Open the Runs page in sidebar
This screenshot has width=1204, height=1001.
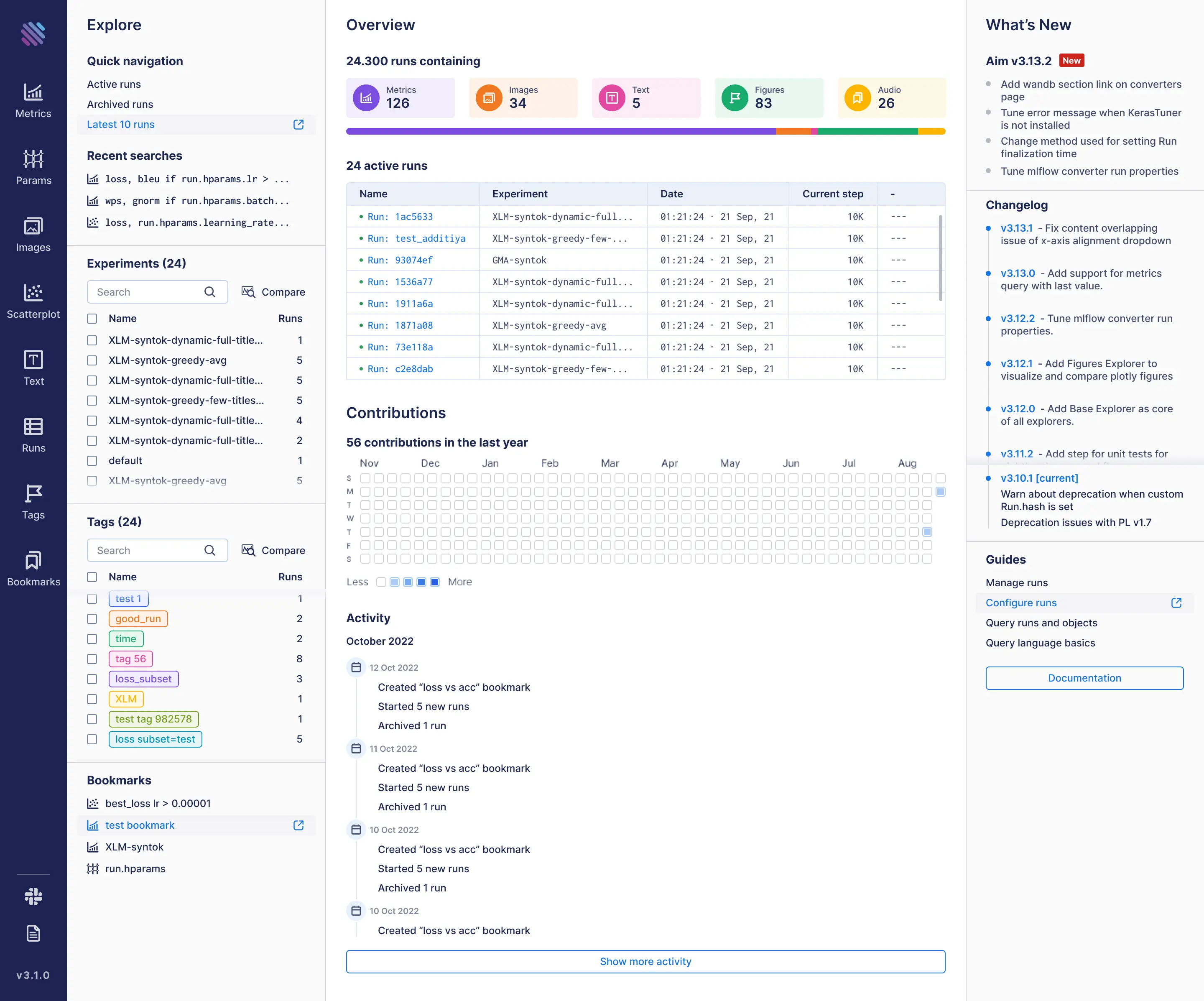33,435
